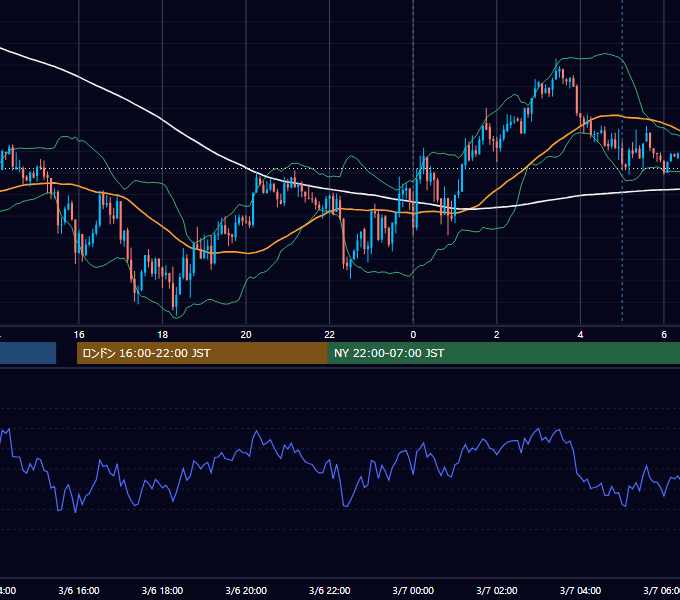Click hour label 18 on price chart axis
This screenshot has width=680, height=600.
(162, 335)
